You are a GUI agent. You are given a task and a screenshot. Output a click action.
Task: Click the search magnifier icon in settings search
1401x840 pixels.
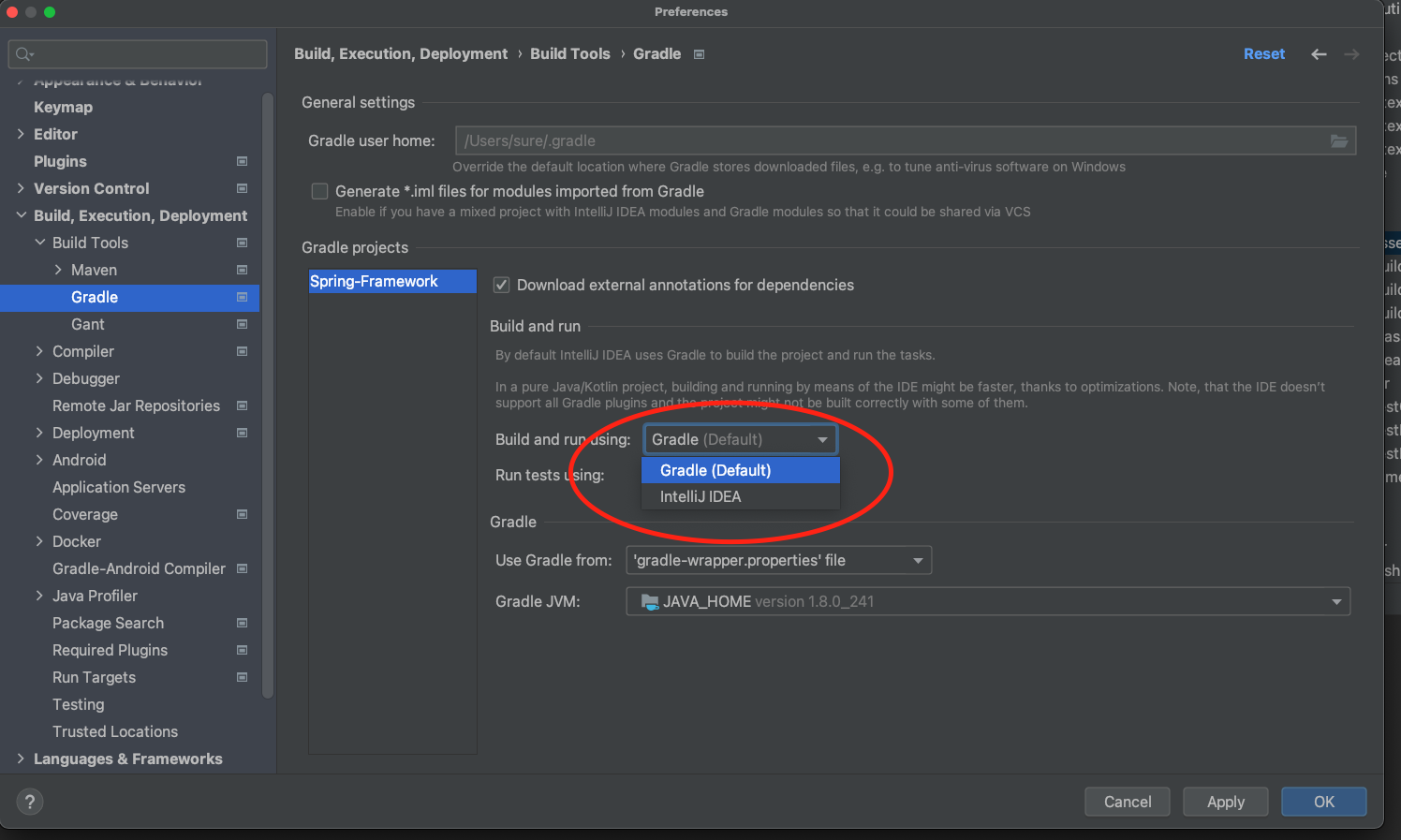(x=24, y=54)
